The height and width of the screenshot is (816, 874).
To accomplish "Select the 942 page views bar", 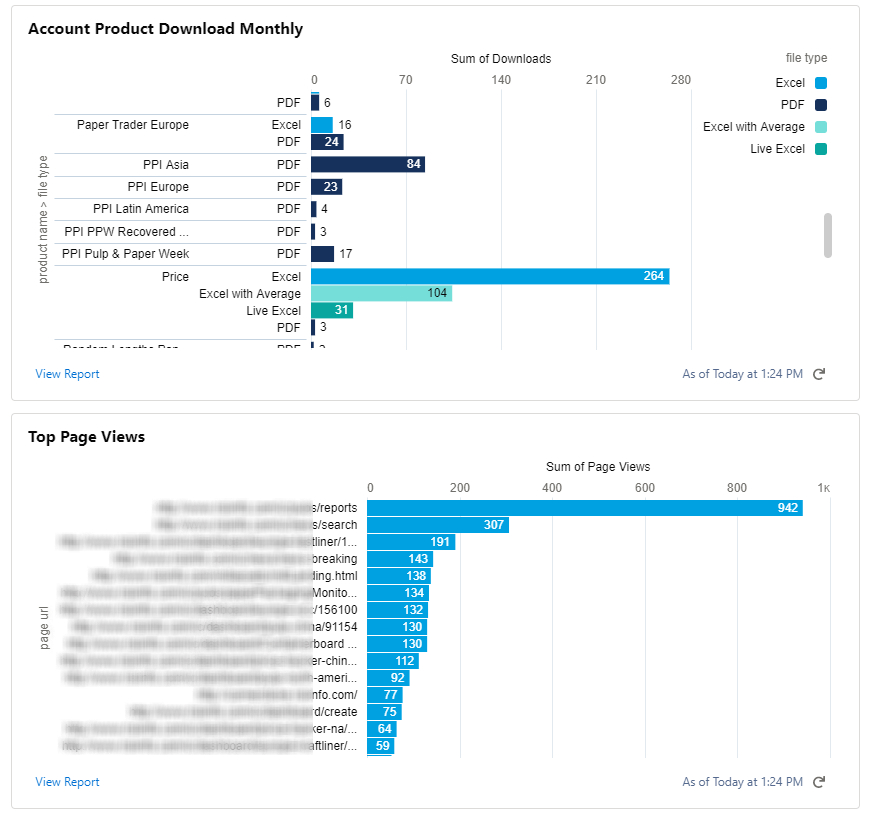I will (x=580, y=508).
